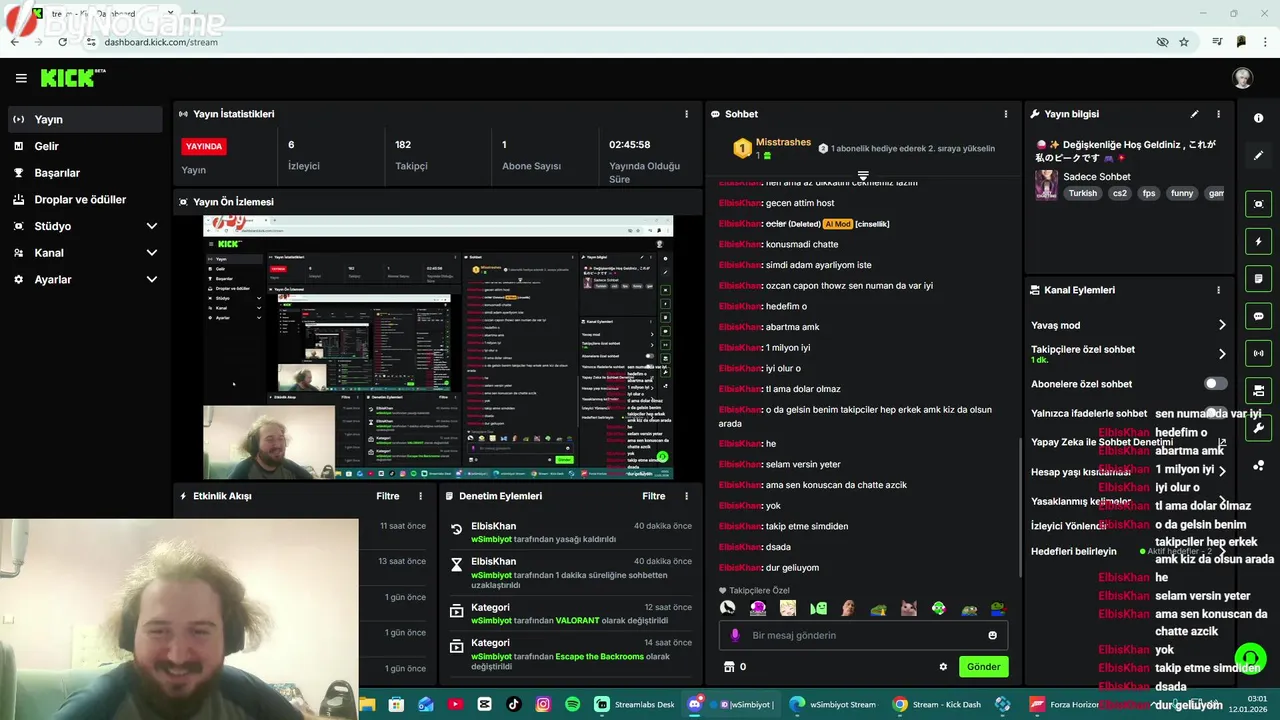1280x720 pixels.
Task: Click the Filtre button in Etkinlik Akışı
Action: [388, 496]
